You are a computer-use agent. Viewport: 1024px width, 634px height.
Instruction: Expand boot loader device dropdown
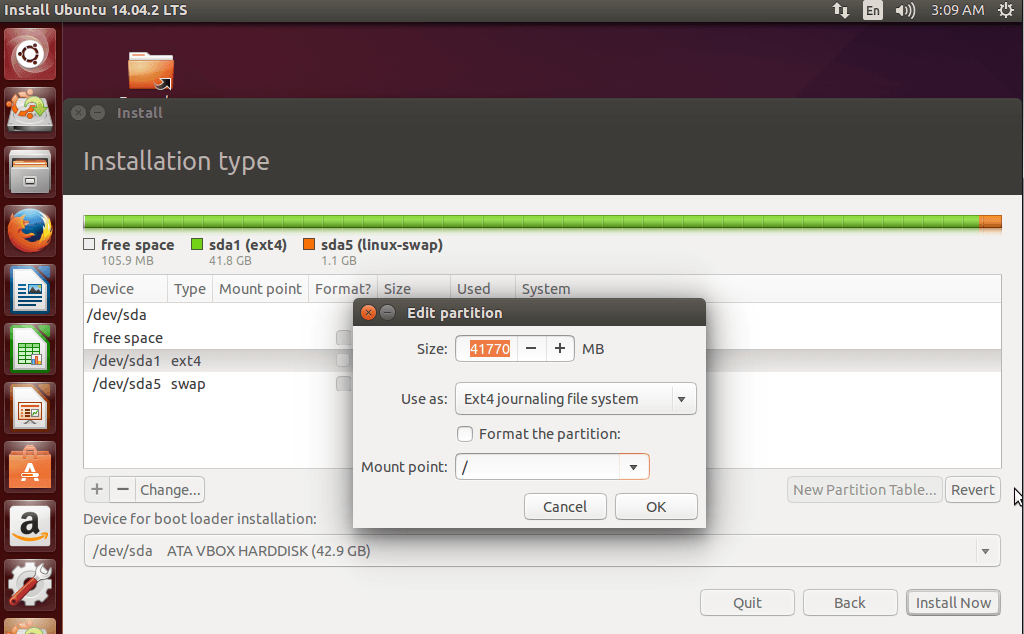point(986,551)
